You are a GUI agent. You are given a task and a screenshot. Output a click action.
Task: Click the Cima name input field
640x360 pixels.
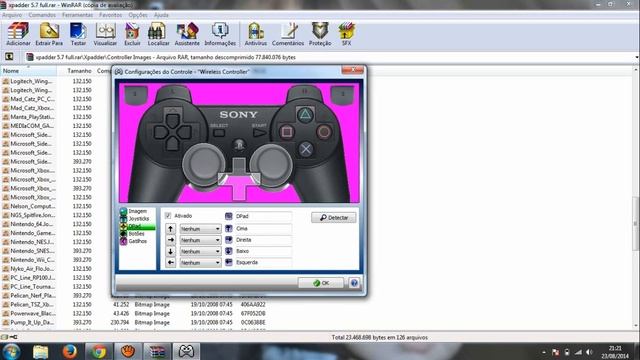point(263,229)
